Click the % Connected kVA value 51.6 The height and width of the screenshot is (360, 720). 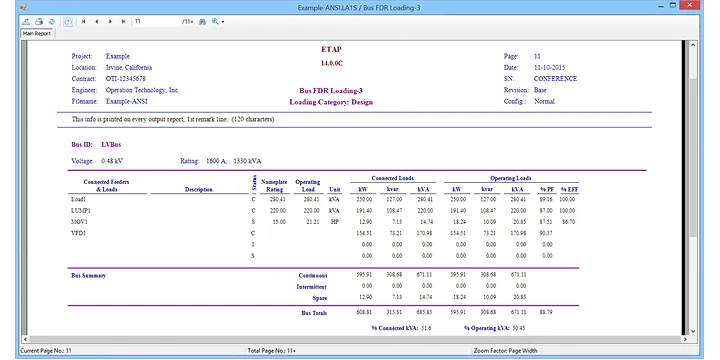coord(427,328)
